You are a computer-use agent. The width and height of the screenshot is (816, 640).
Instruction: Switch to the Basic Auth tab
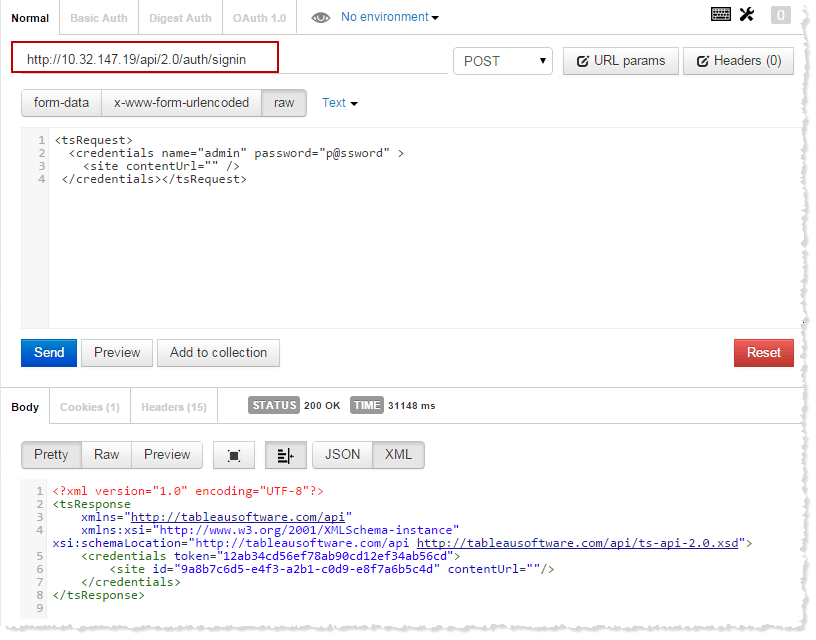tap(98, 17)
